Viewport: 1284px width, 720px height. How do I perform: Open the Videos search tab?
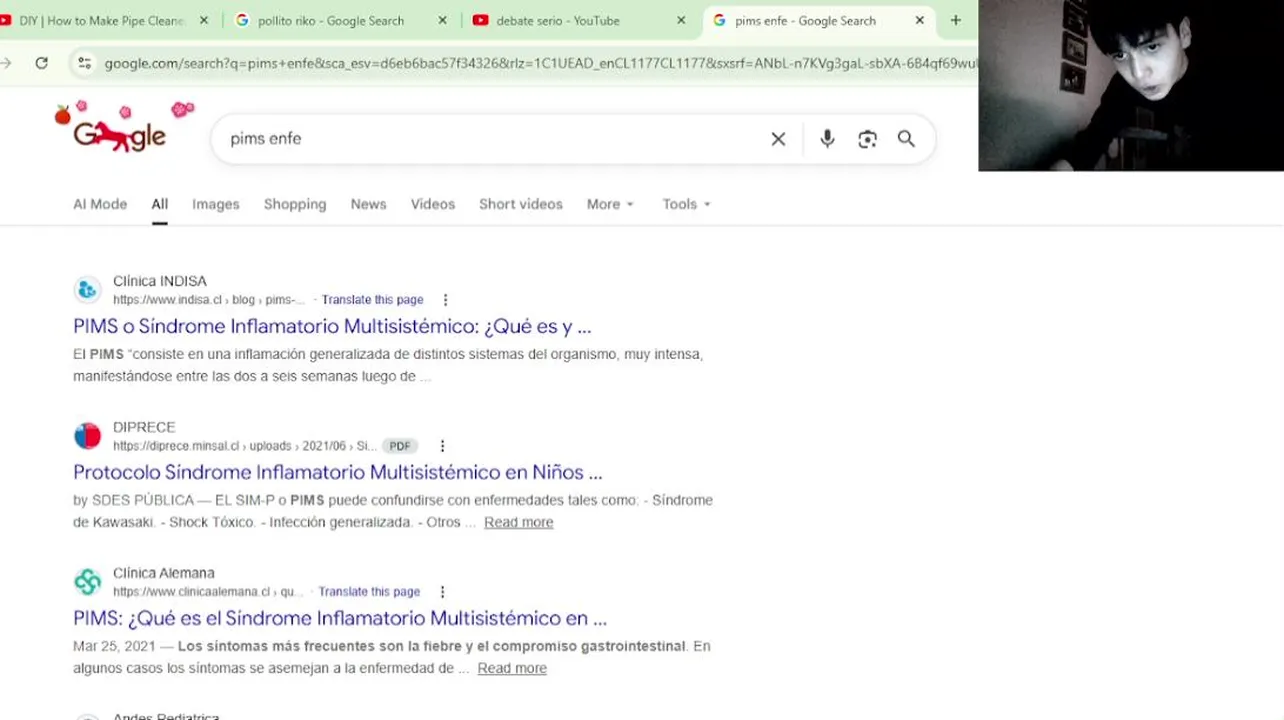click(x=433, y=204)
